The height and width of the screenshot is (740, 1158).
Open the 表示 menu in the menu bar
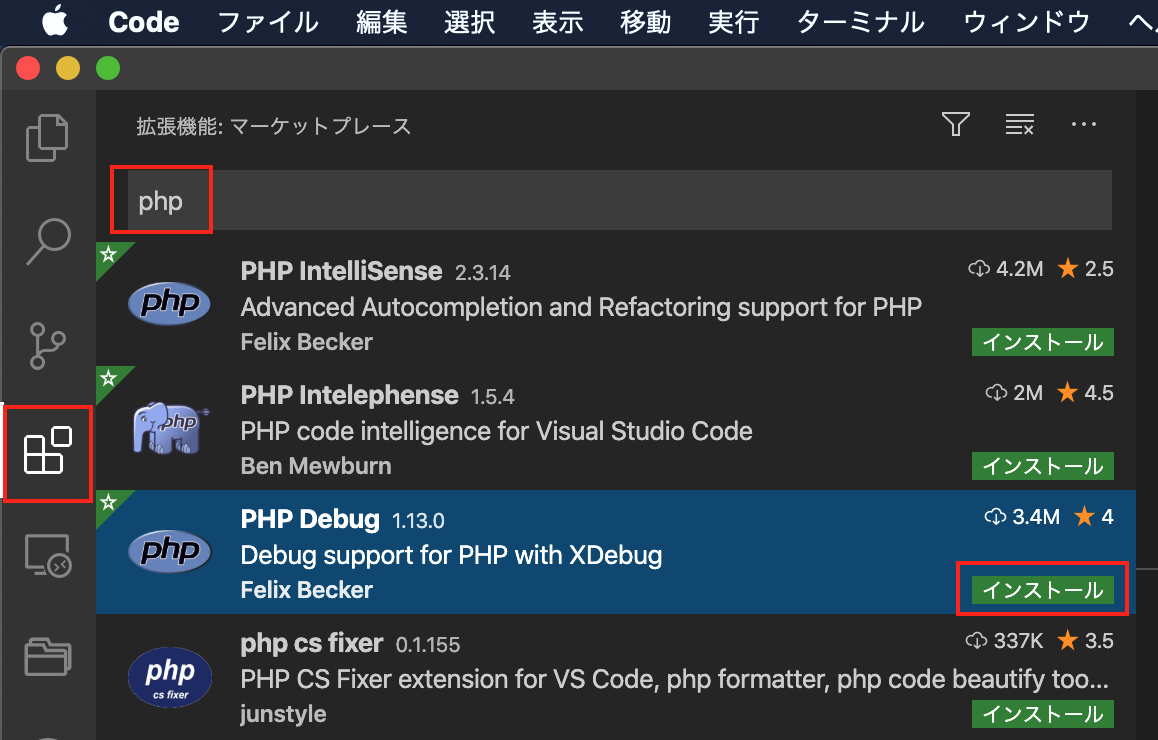pyautogui.click(x=557, y=22)
